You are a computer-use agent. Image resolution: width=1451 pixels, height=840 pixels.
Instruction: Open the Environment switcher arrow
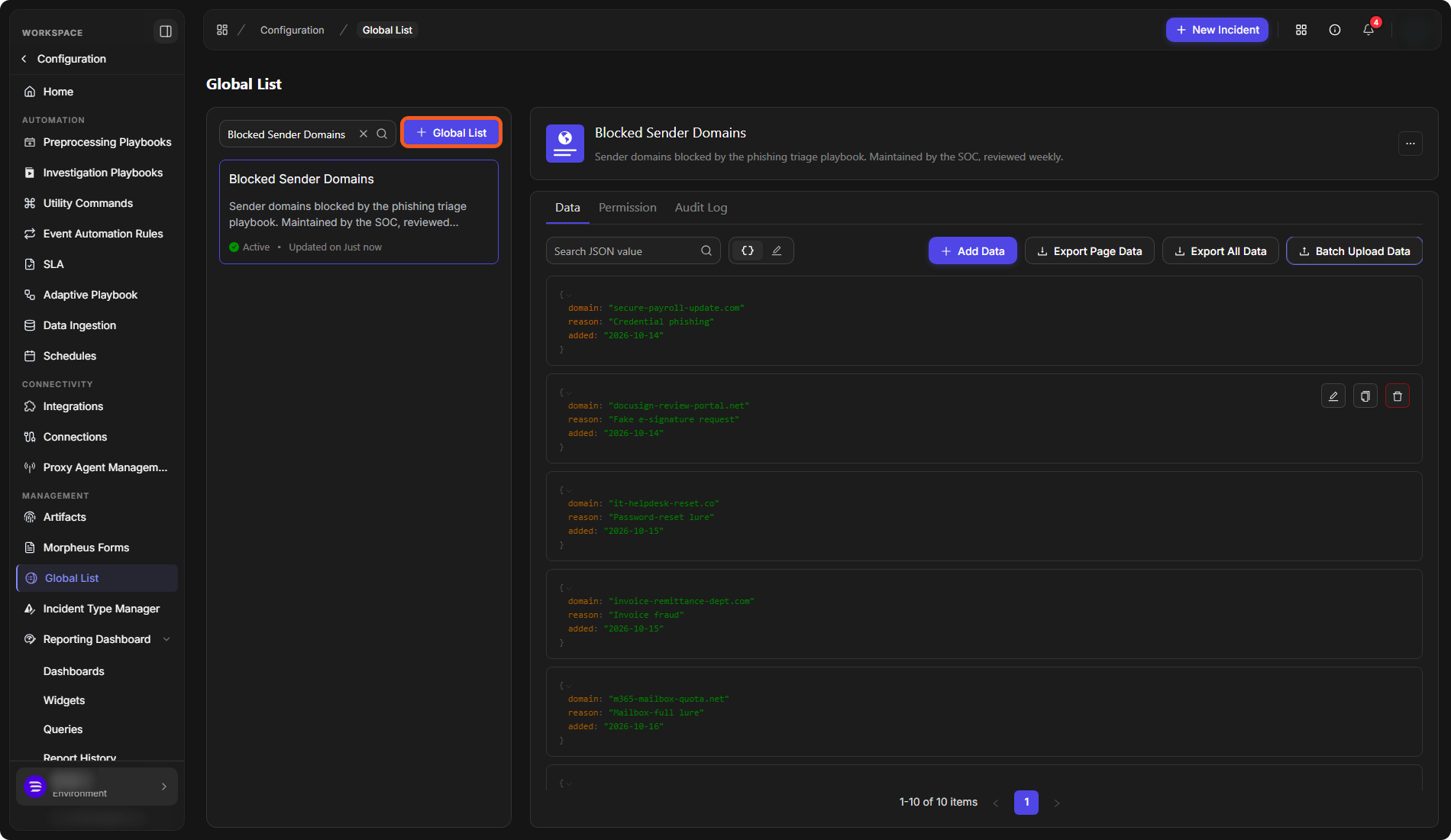(x=164, y=787)
